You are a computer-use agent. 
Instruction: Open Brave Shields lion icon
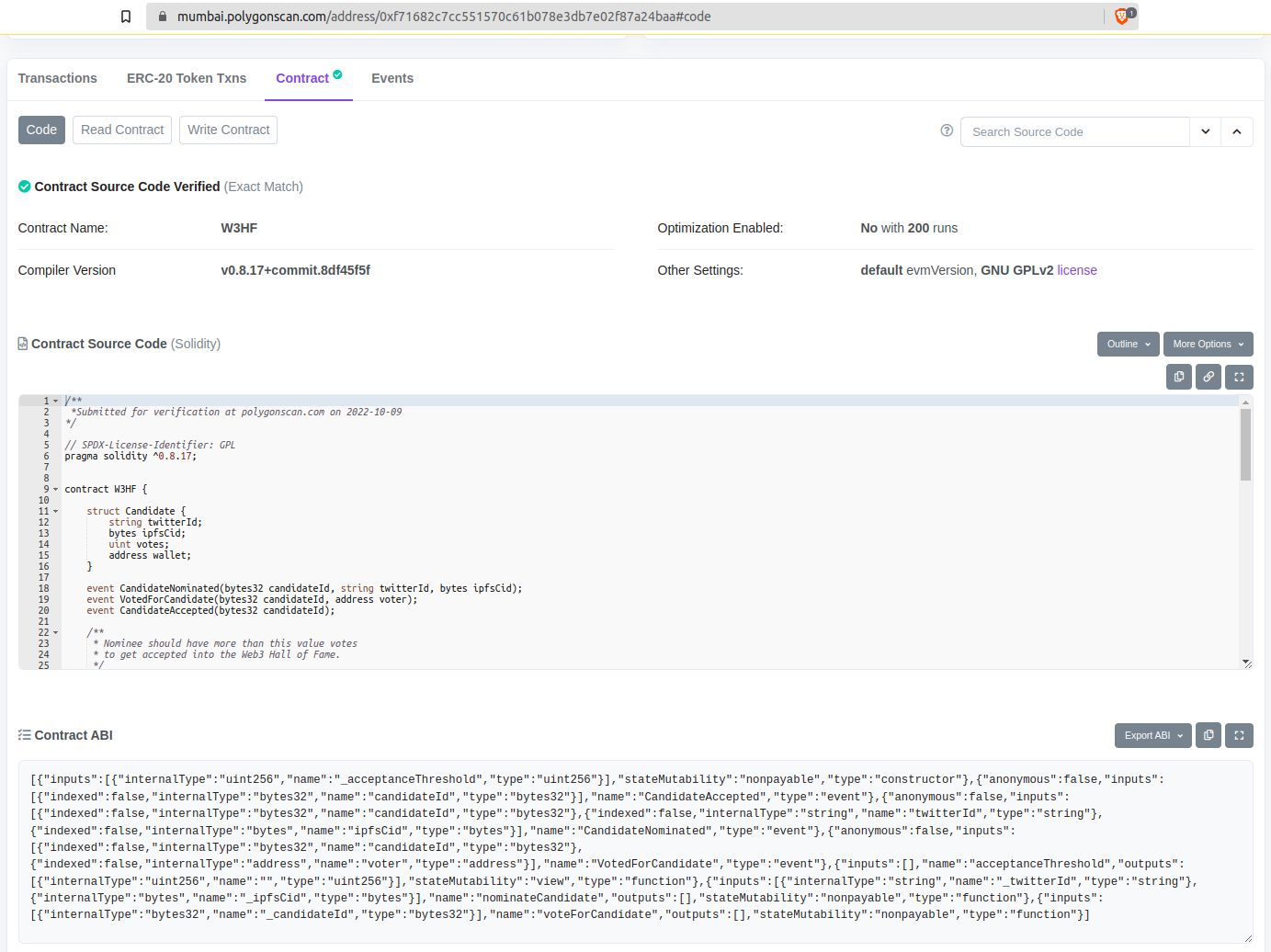[x=1122, y=17]
